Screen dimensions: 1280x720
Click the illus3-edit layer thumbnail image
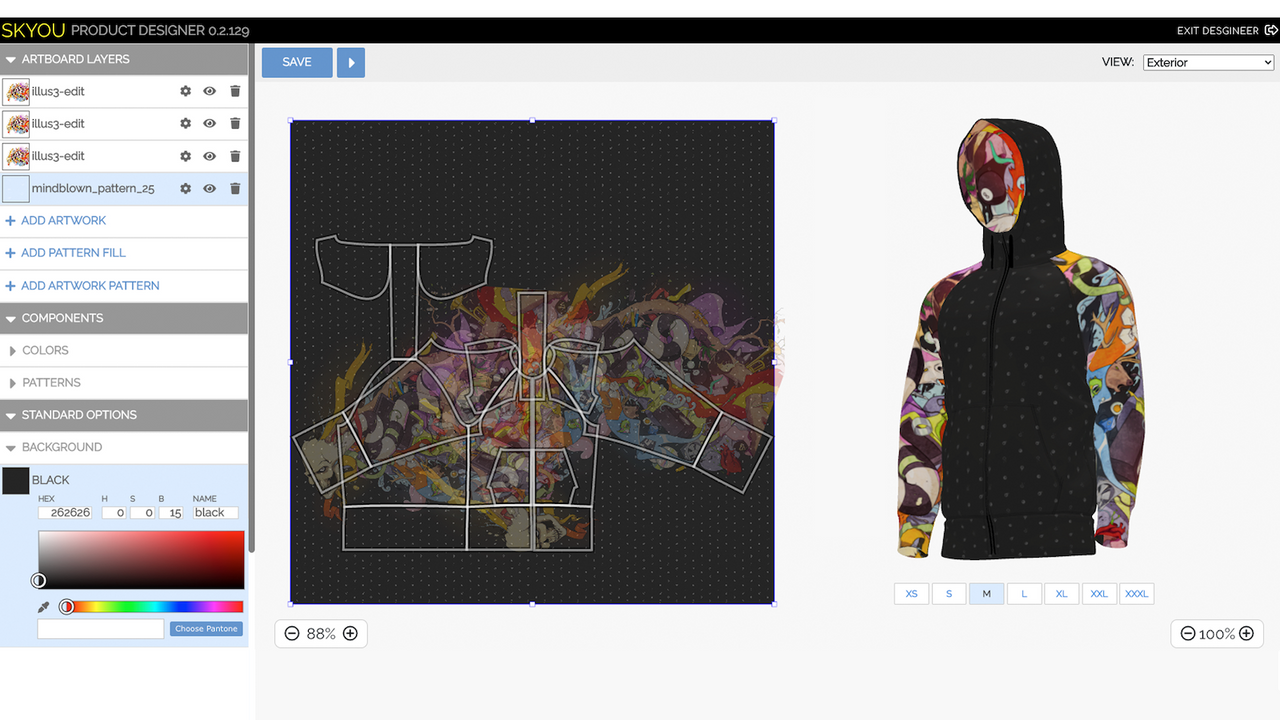[16, 91]
